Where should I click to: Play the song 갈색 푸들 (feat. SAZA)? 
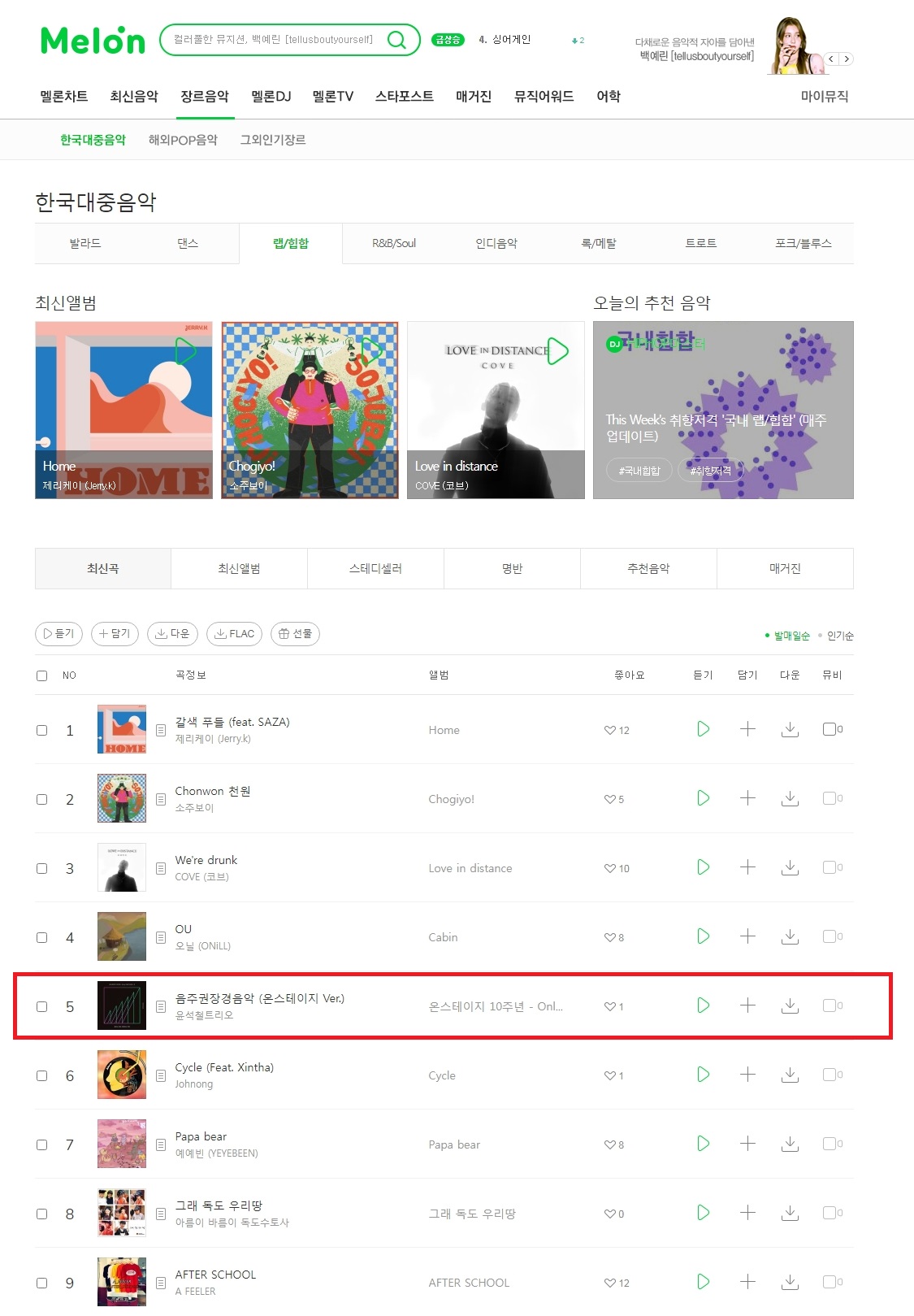(704, 729)
